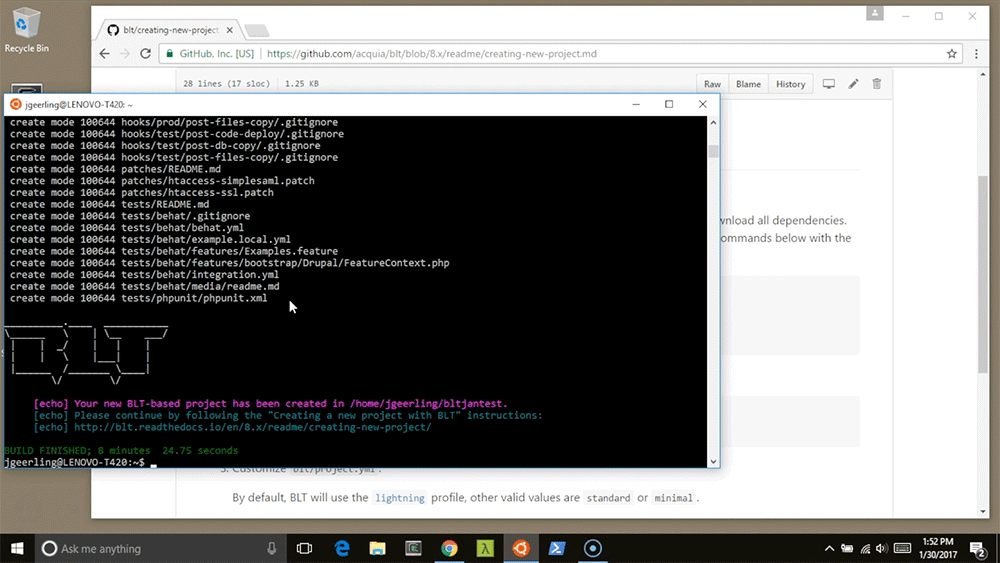Viewport: 1000px width, 563px height.
Task: Close the blt/creating-new-project tab
Action: pyautogui.click(x=230, y=30)
